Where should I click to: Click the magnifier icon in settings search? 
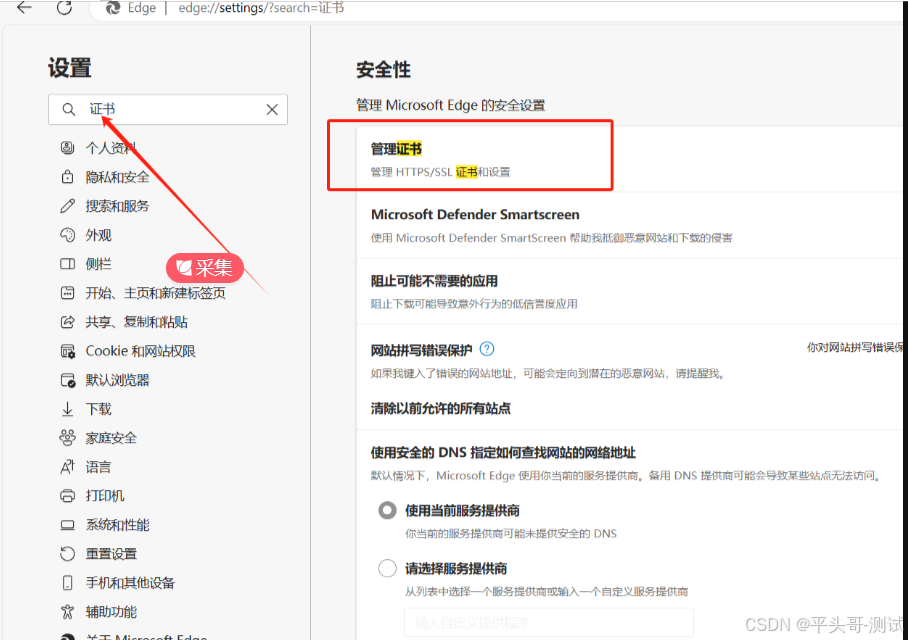pyautogui.click(x=68, y=109)
